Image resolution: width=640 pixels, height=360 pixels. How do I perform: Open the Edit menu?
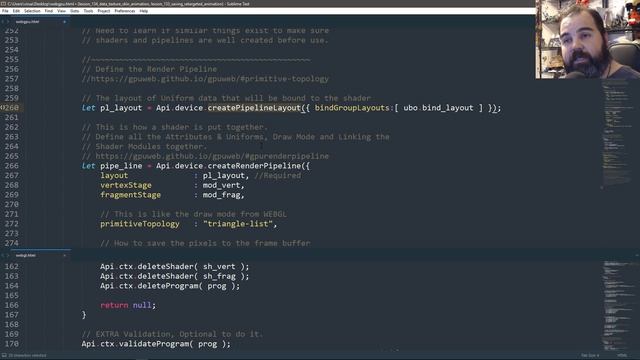16,11
